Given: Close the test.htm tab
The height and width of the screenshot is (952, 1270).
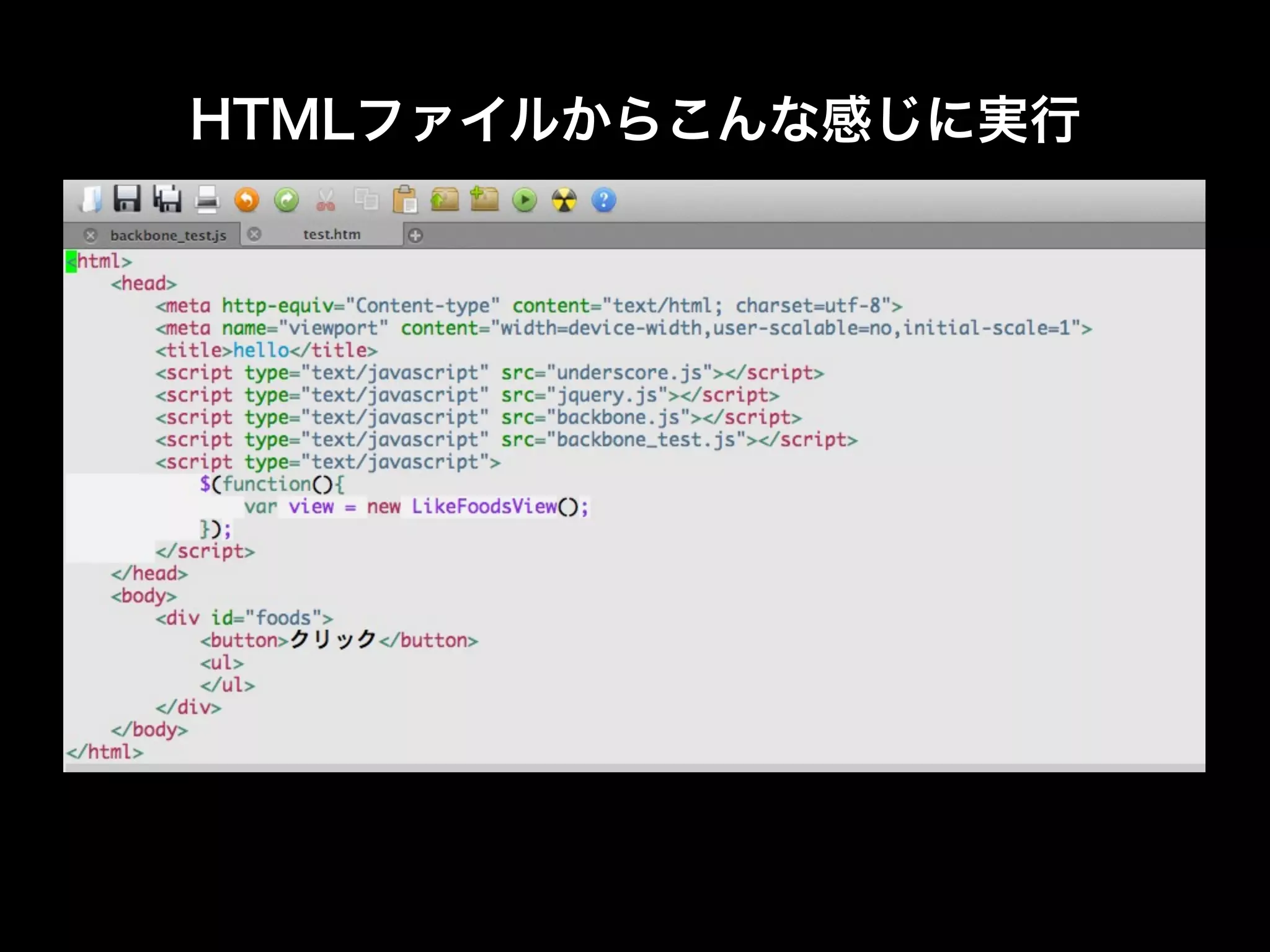Looking at the screenshot, I should pos(254,234).
